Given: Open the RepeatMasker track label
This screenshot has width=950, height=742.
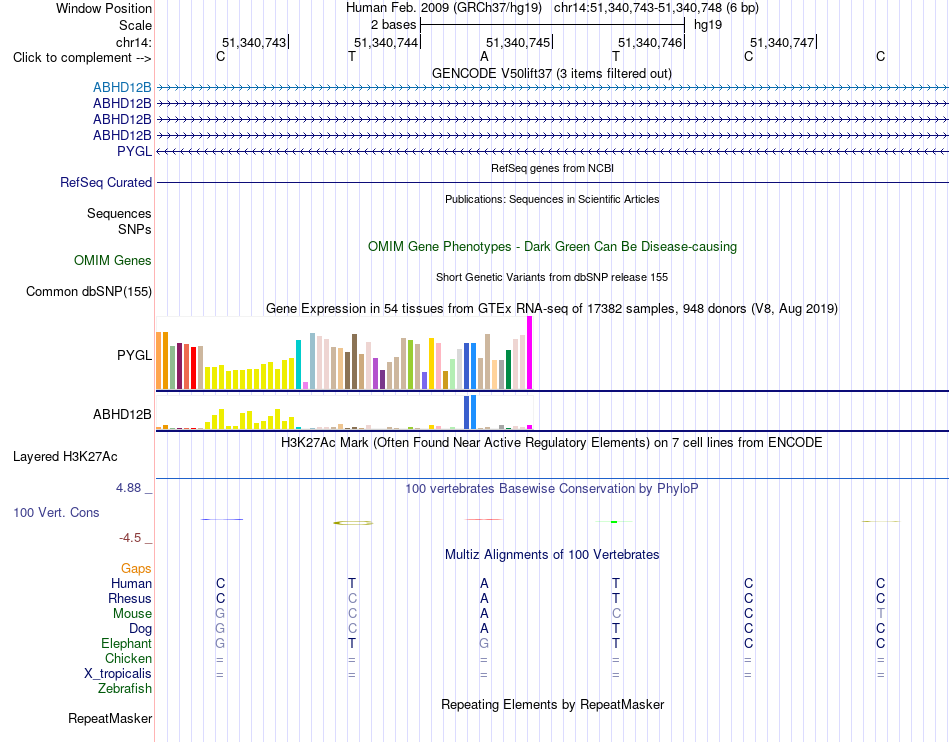Looking at the screenshot, I should 110,718.
